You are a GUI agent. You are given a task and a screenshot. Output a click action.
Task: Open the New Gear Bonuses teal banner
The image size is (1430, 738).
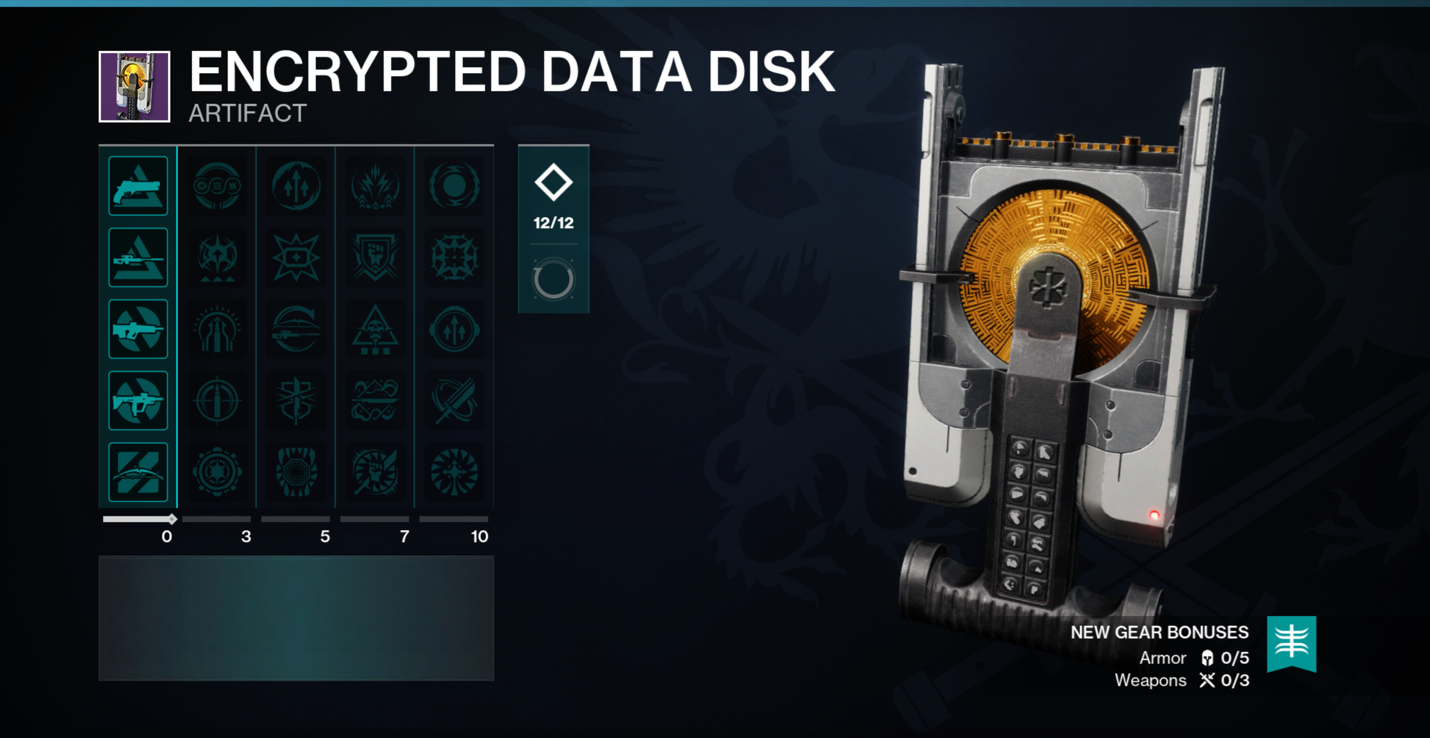coord(1291,644)
